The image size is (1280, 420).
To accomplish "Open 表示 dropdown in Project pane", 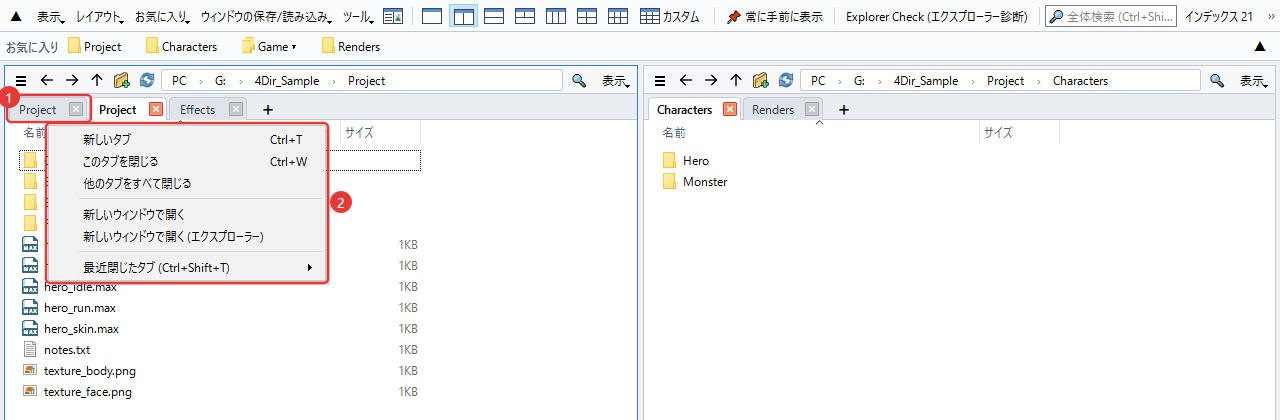I will (x=615, y=81).
